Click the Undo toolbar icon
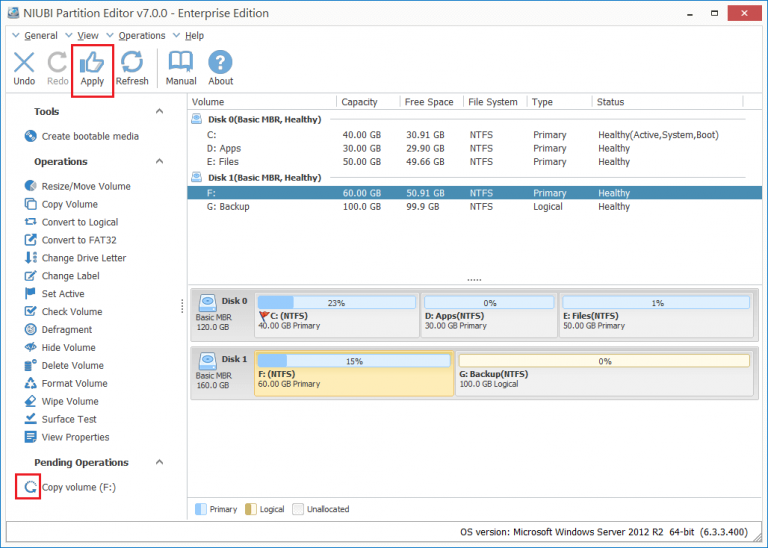 (x=24, y=62)
